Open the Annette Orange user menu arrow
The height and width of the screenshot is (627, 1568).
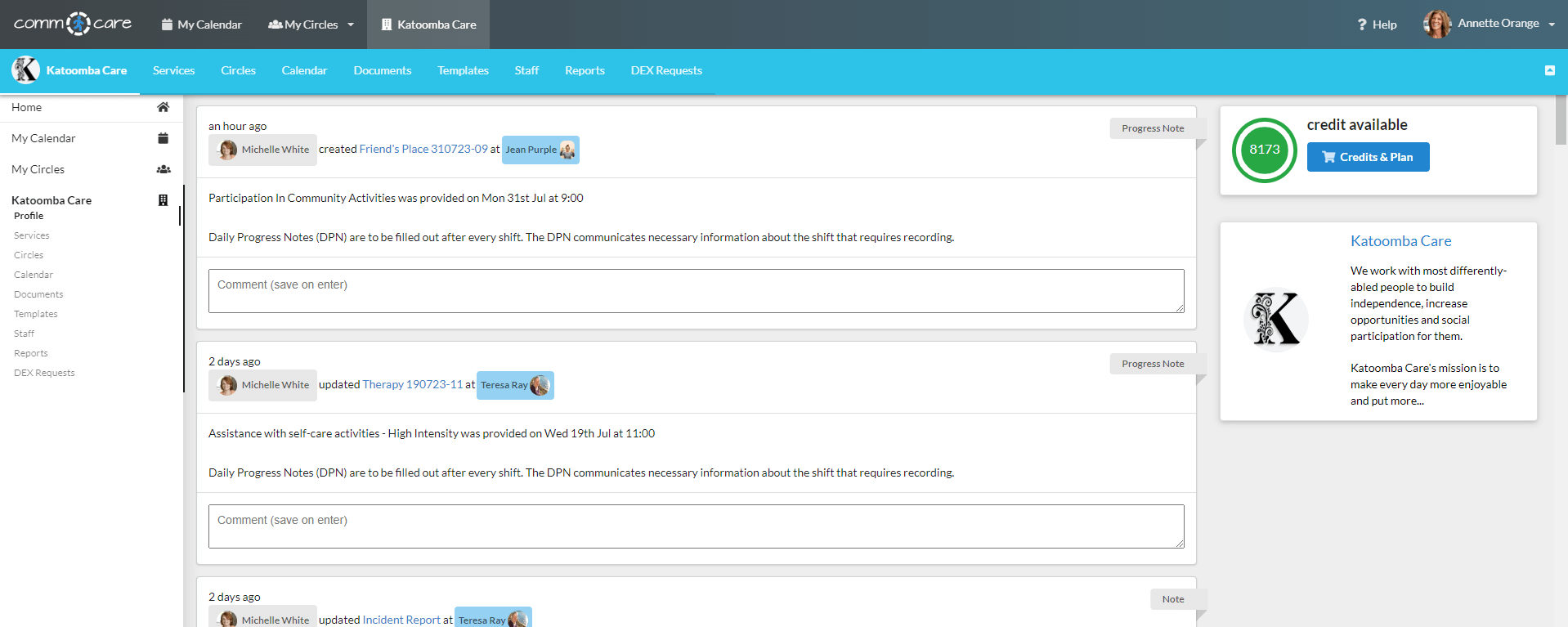(1552, 25)
